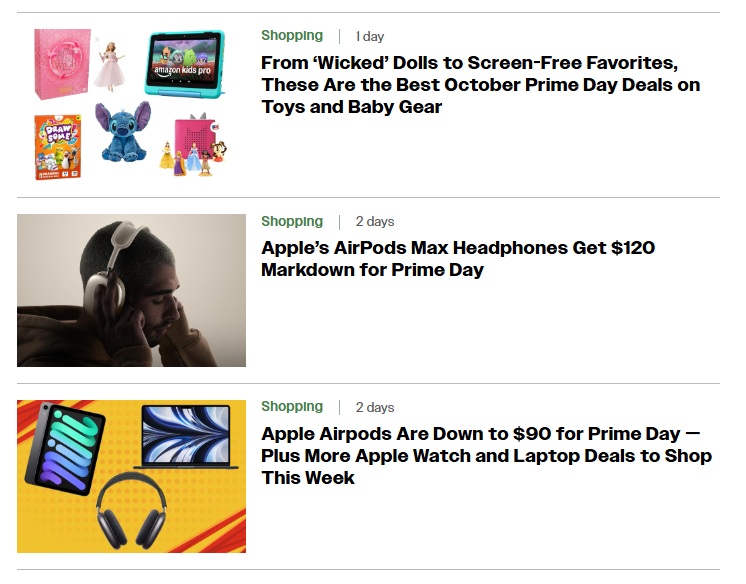Click the black headphones on yellow background
This screenshot has height=584, width=746.
(x=131, y=510)
